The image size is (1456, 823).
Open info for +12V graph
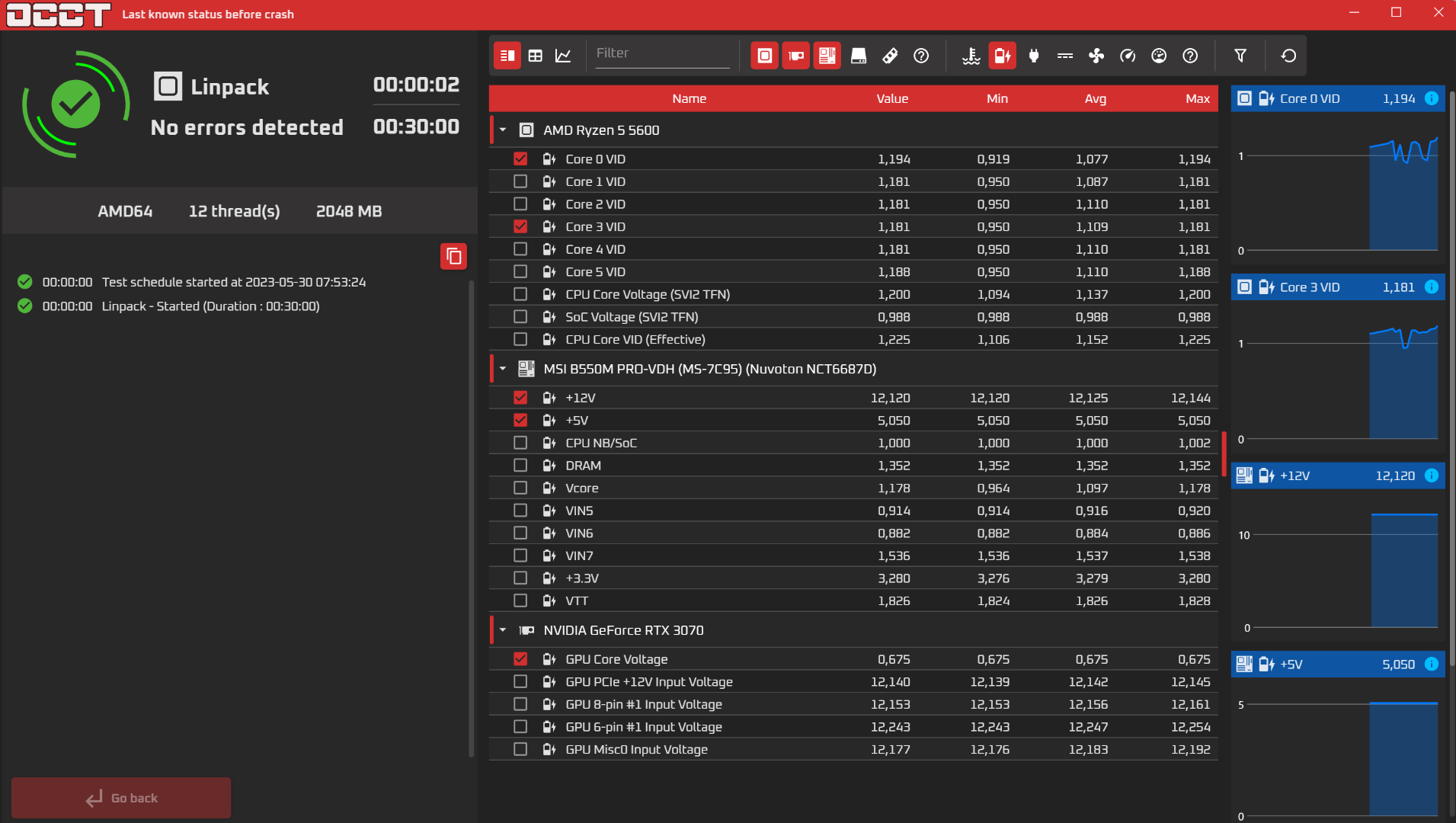coord(1432,476)
